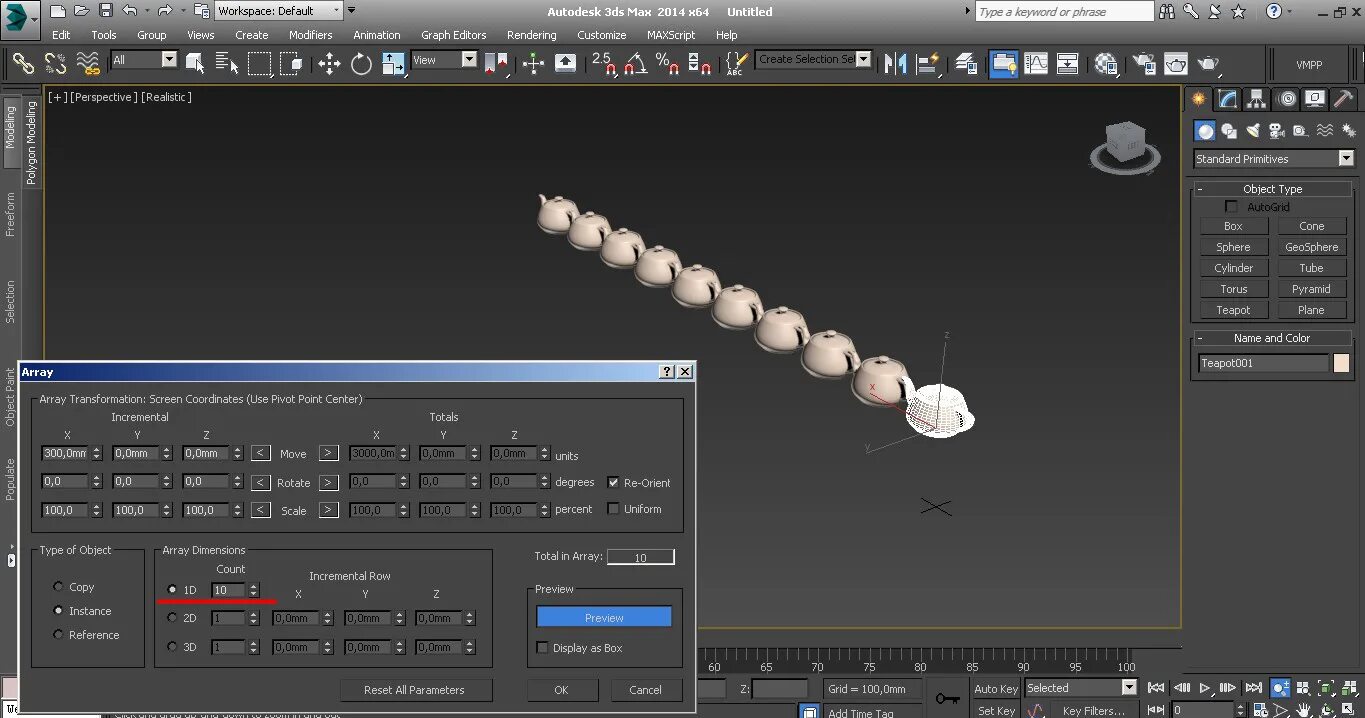Open the Standard Primitives dropdown
This screenshot has width=1365, height=718.
coord(1273,159)
